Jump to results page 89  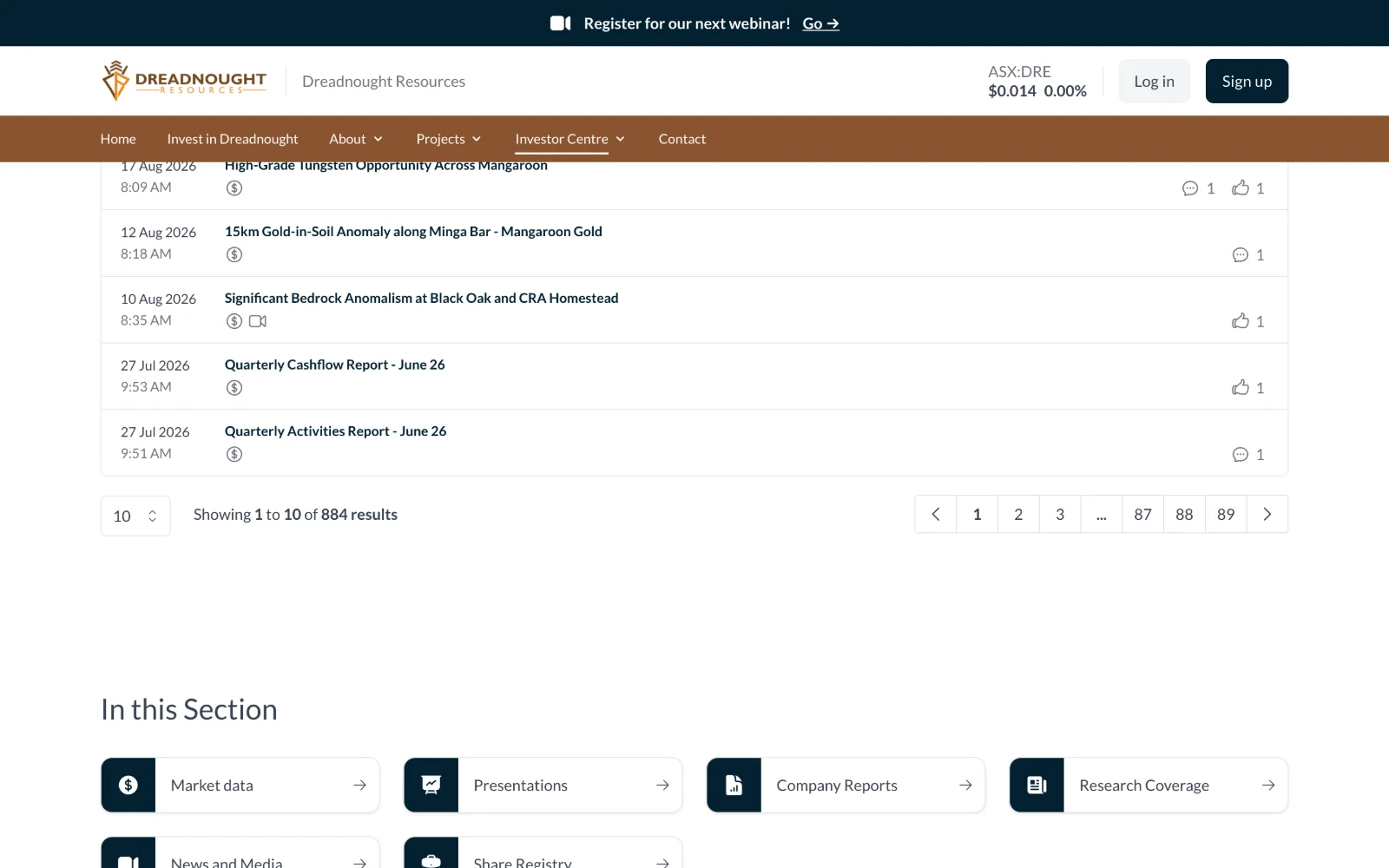tap(1226, 515)
